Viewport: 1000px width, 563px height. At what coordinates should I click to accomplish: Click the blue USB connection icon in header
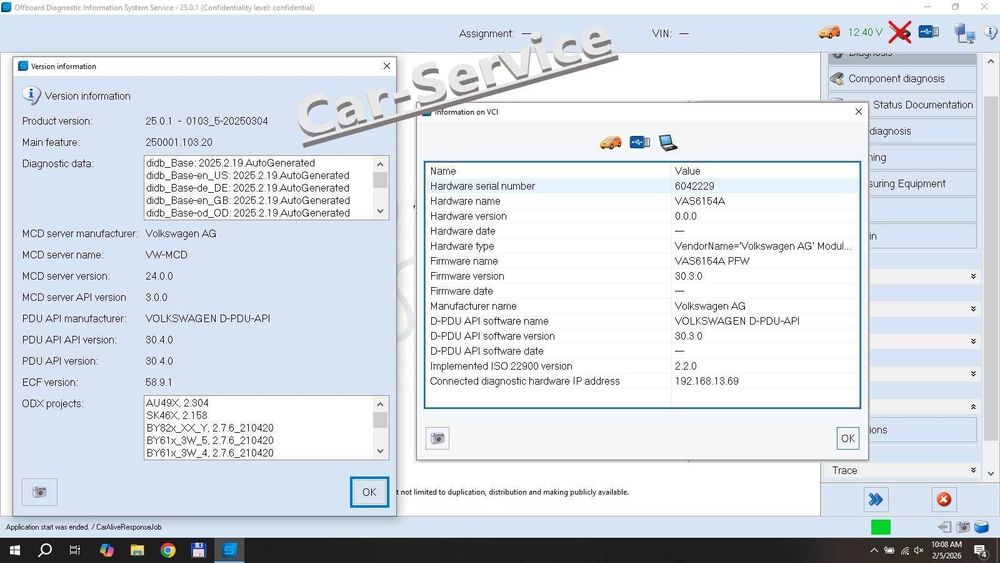pos(929,32)
